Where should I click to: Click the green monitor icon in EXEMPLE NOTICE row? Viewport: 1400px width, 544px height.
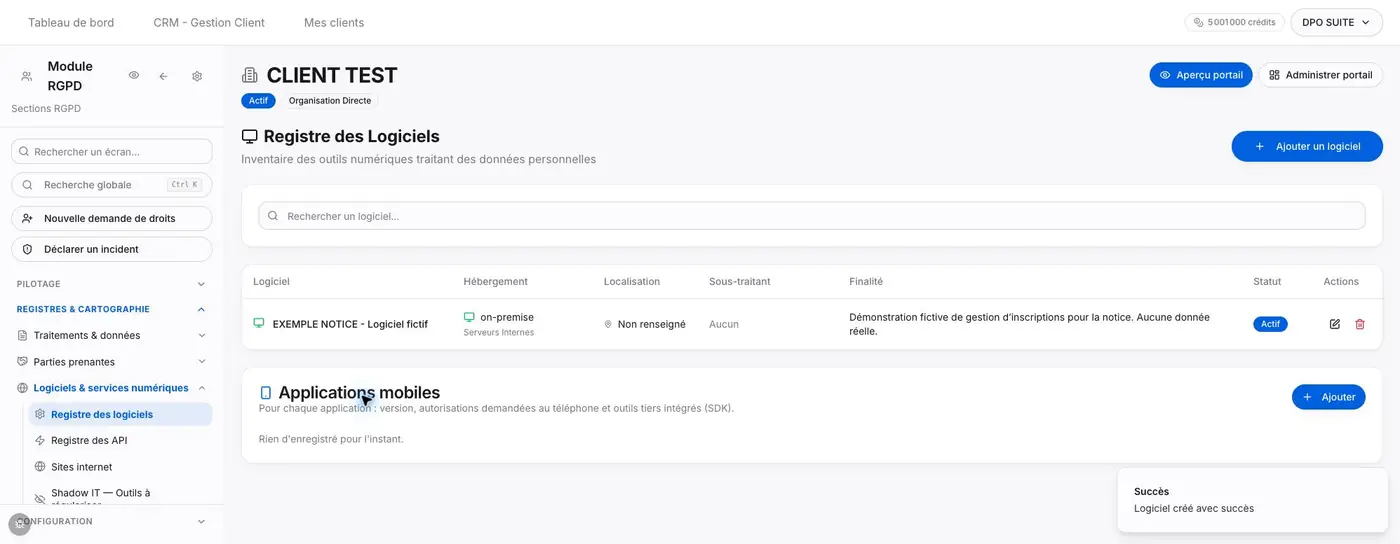259,323
